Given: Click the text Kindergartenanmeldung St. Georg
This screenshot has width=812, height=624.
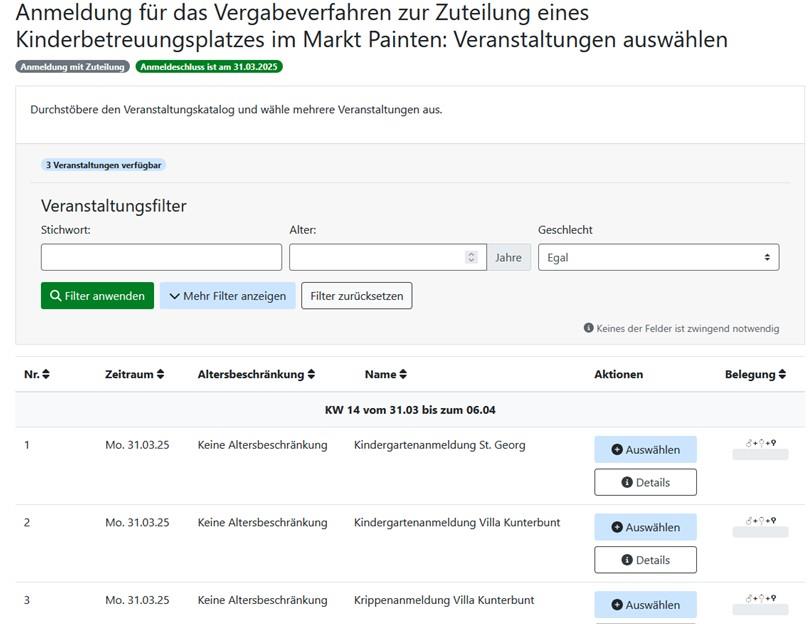Looking at the screenshot, I should pos(440,445).
